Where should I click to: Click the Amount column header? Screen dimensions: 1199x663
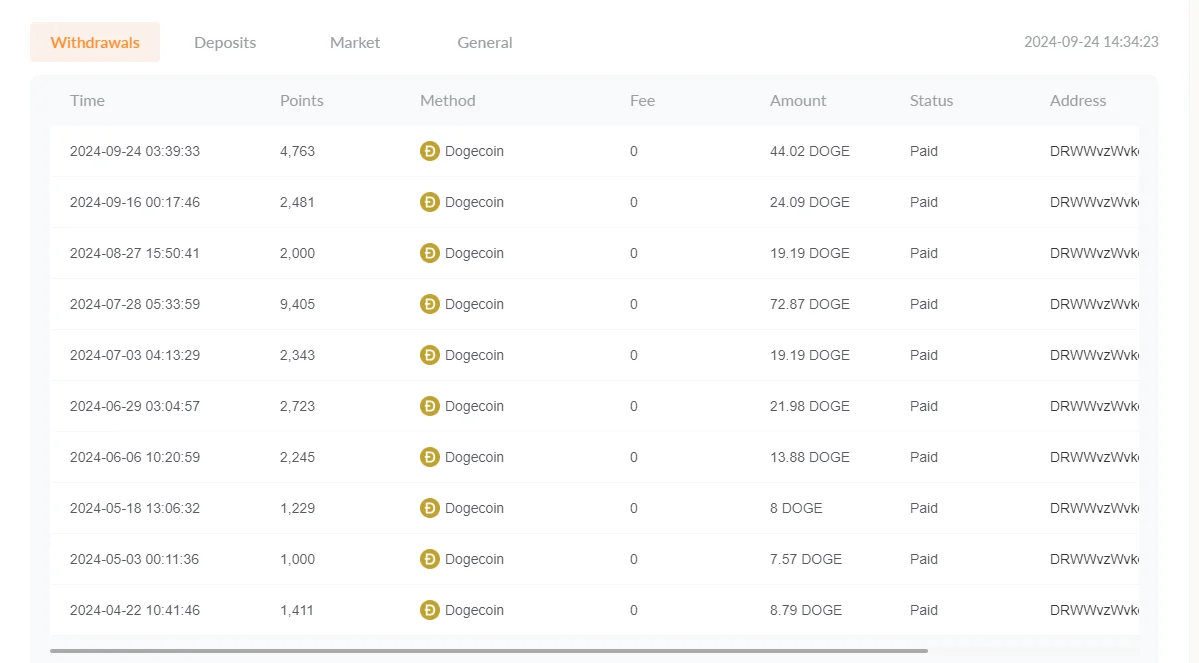798,100
